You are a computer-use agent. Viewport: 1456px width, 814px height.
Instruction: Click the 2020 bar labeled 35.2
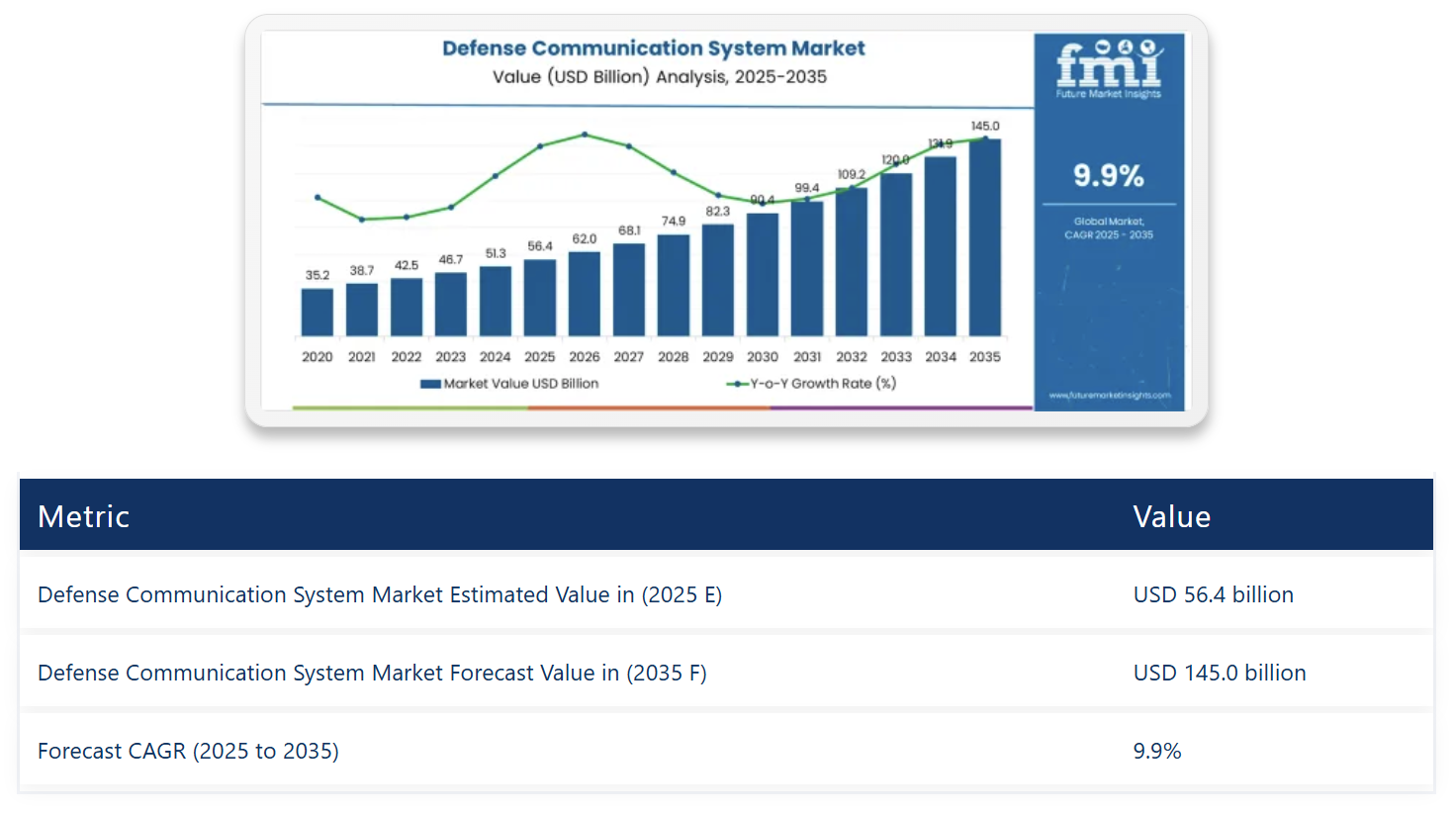pos(317,313)
